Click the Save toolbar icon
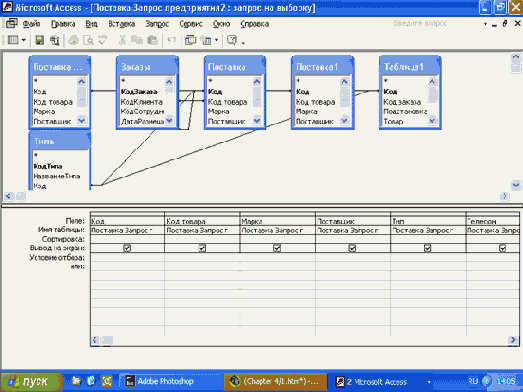The height and width of the screenshot is (392, 523). click(x=40, y=40)
